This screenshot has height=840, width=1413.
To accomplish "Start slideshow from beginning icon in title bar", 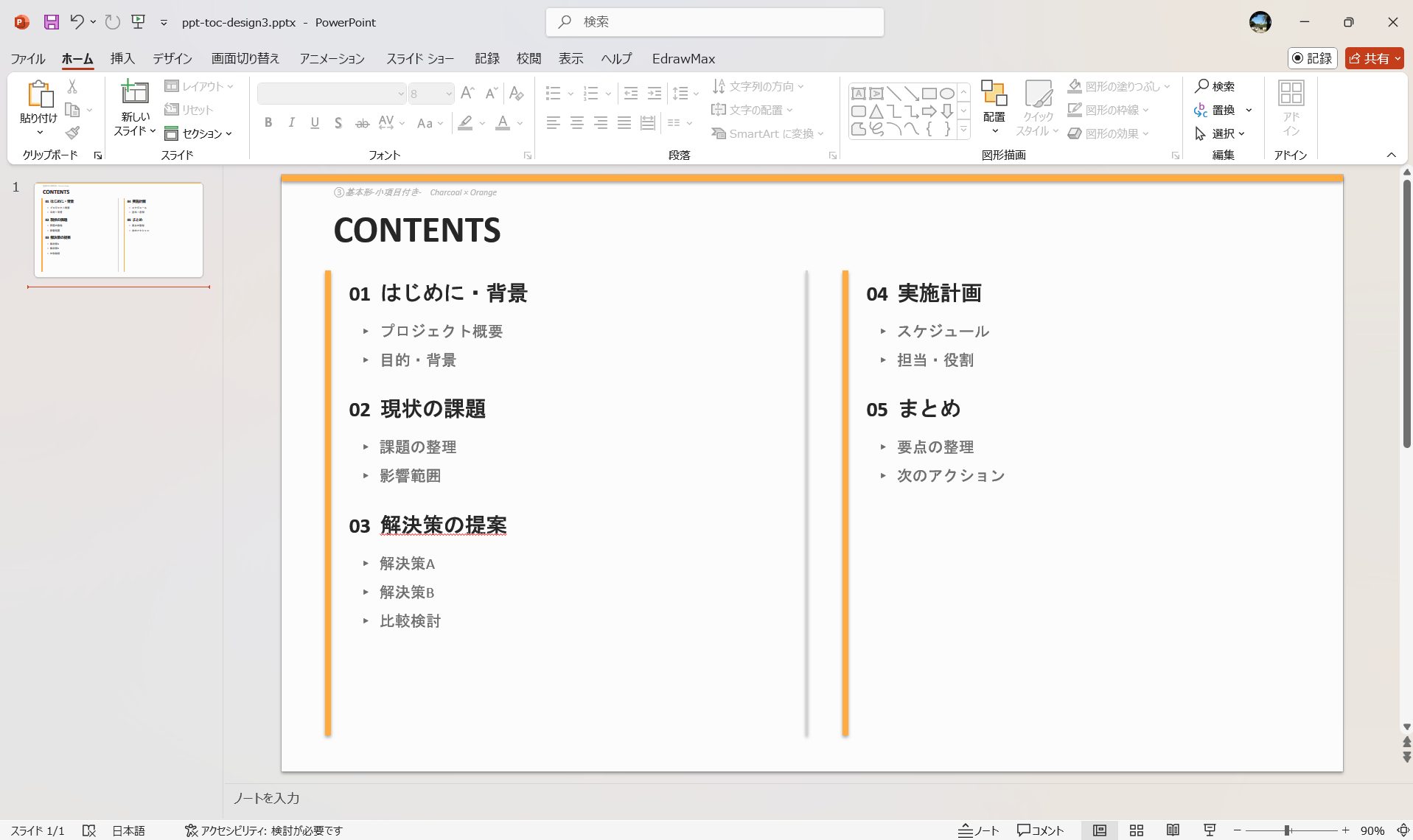I will 138,21.
